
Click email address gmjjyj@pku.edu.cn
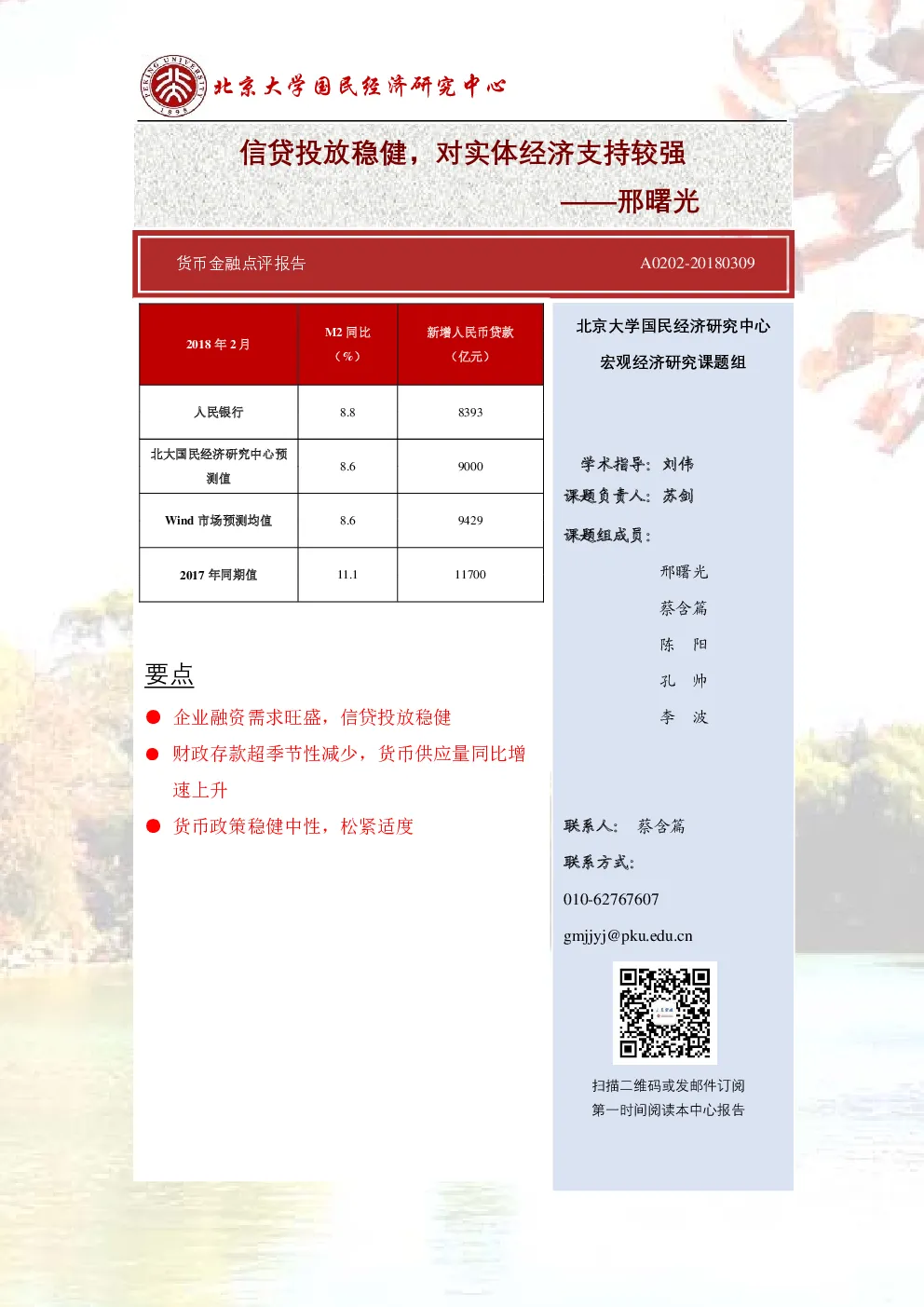click(628, 936)
